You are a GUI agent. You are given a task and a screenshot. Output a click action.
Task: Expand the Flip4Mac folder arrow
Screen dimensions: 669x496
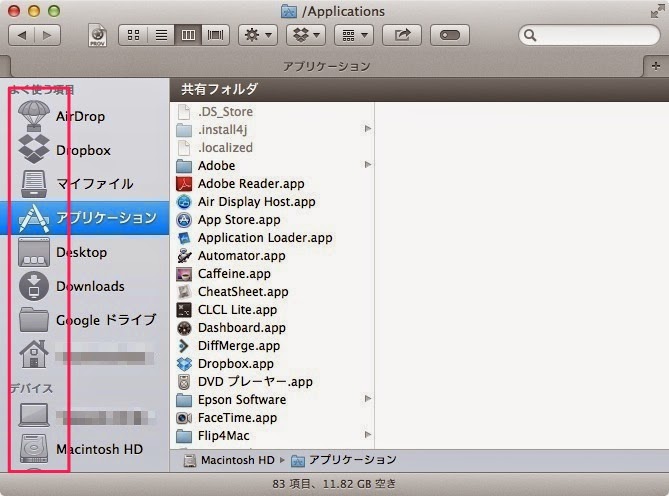pos(367,435)
